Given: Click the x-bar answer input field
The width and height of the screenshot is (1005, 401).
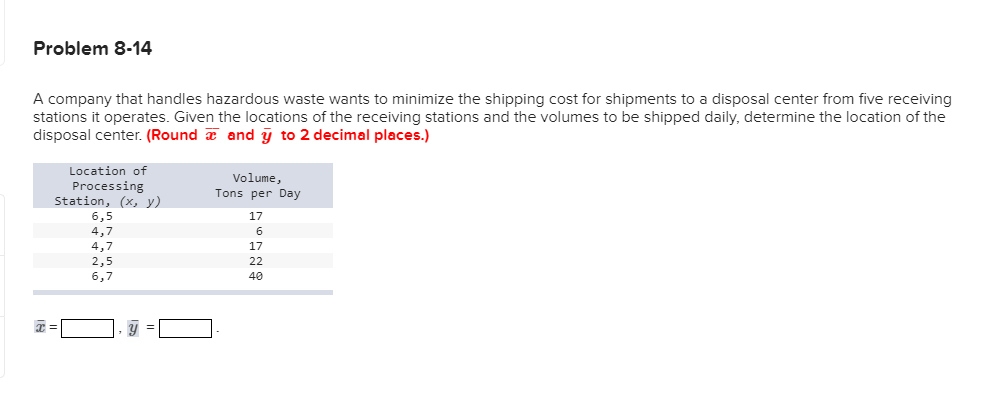Looking at the screenshot, I should coord(86,328).
